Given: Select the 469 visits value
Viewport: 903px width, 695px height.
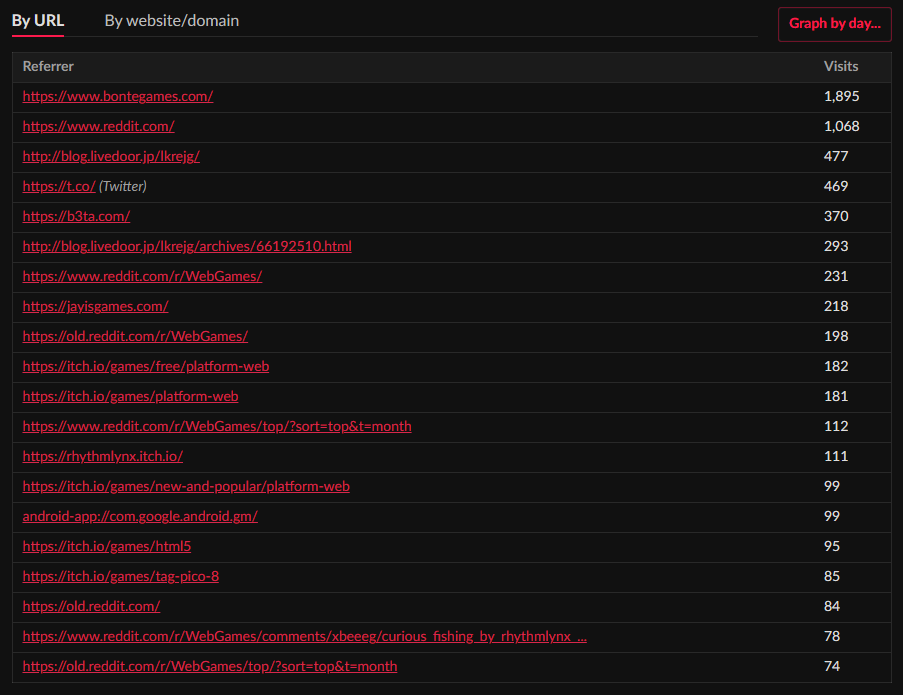Looking at the screenshot, I should 836,186.
